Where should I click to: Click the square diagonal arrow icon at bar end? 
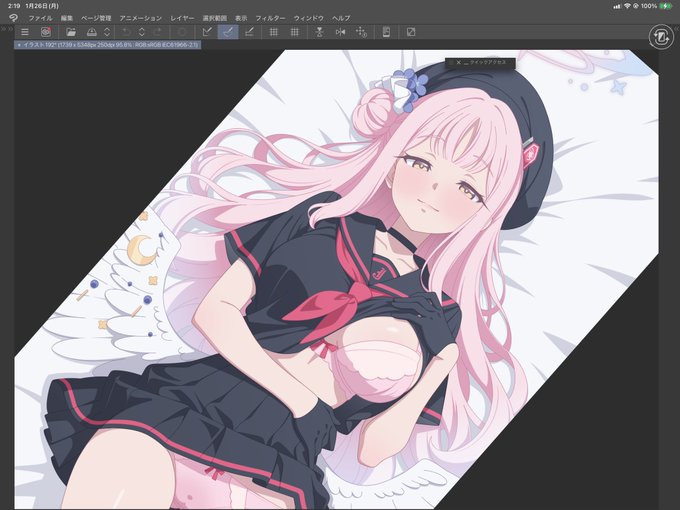(411, 32)
